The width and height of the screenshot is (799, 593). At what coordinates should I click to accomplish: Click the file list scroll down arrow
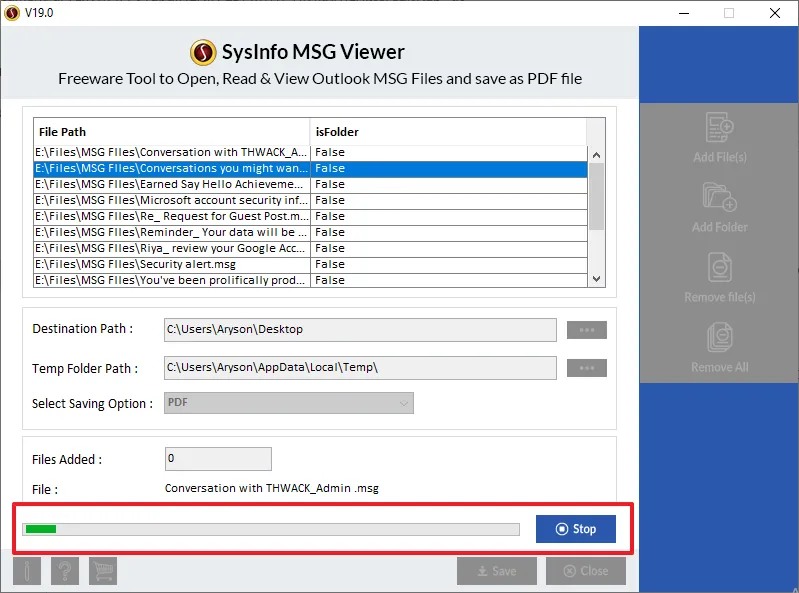597,279
